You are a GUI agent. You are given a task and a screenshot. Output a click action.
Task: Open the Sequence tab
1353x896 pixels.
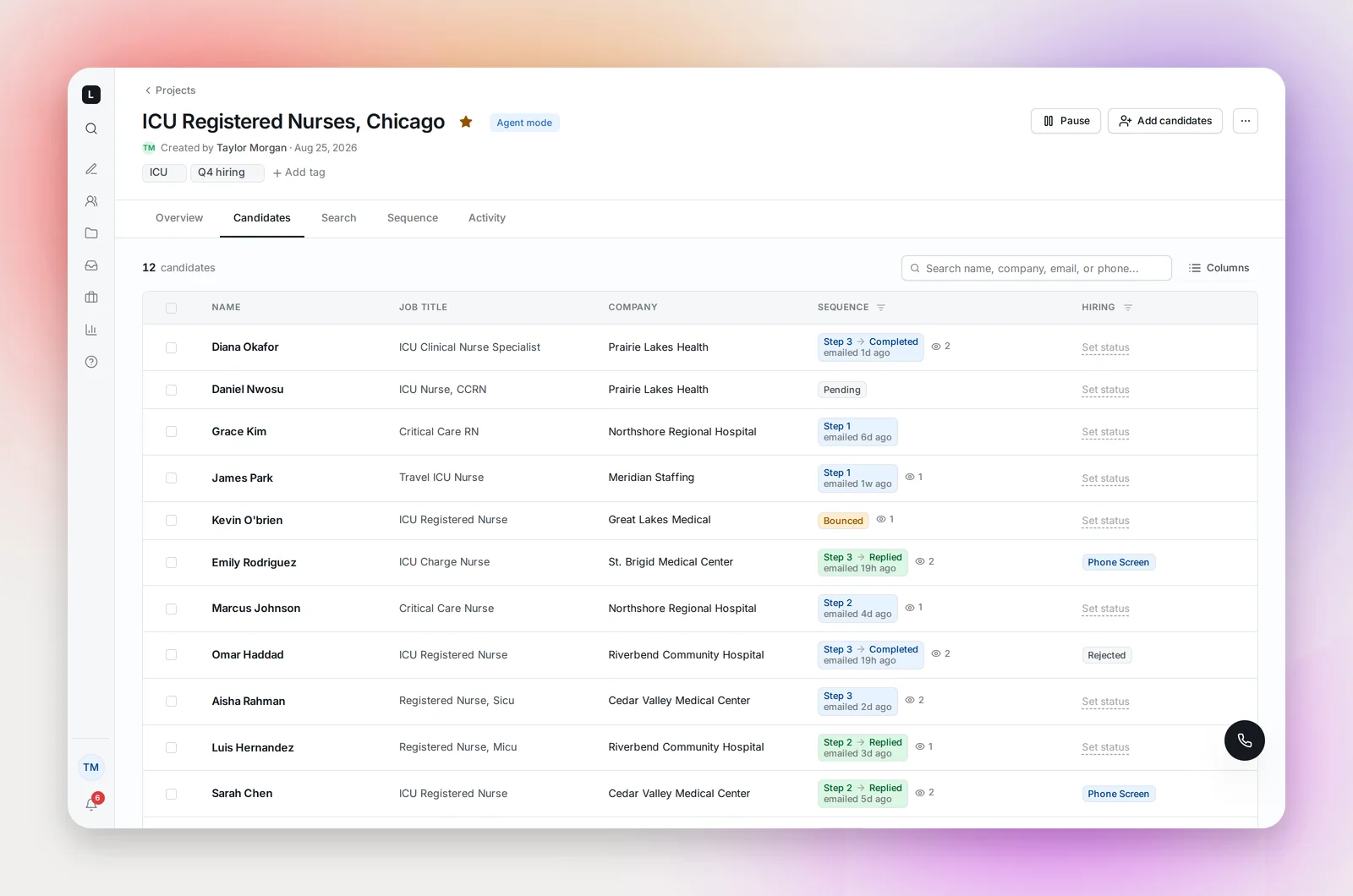click(x=413, y=218)
